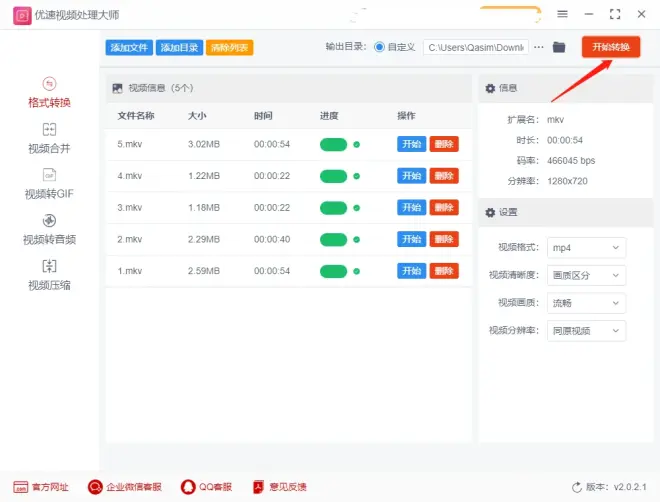Click the gear icon beside 信息
Screen dimensions: 660x502
coord(490,88)
